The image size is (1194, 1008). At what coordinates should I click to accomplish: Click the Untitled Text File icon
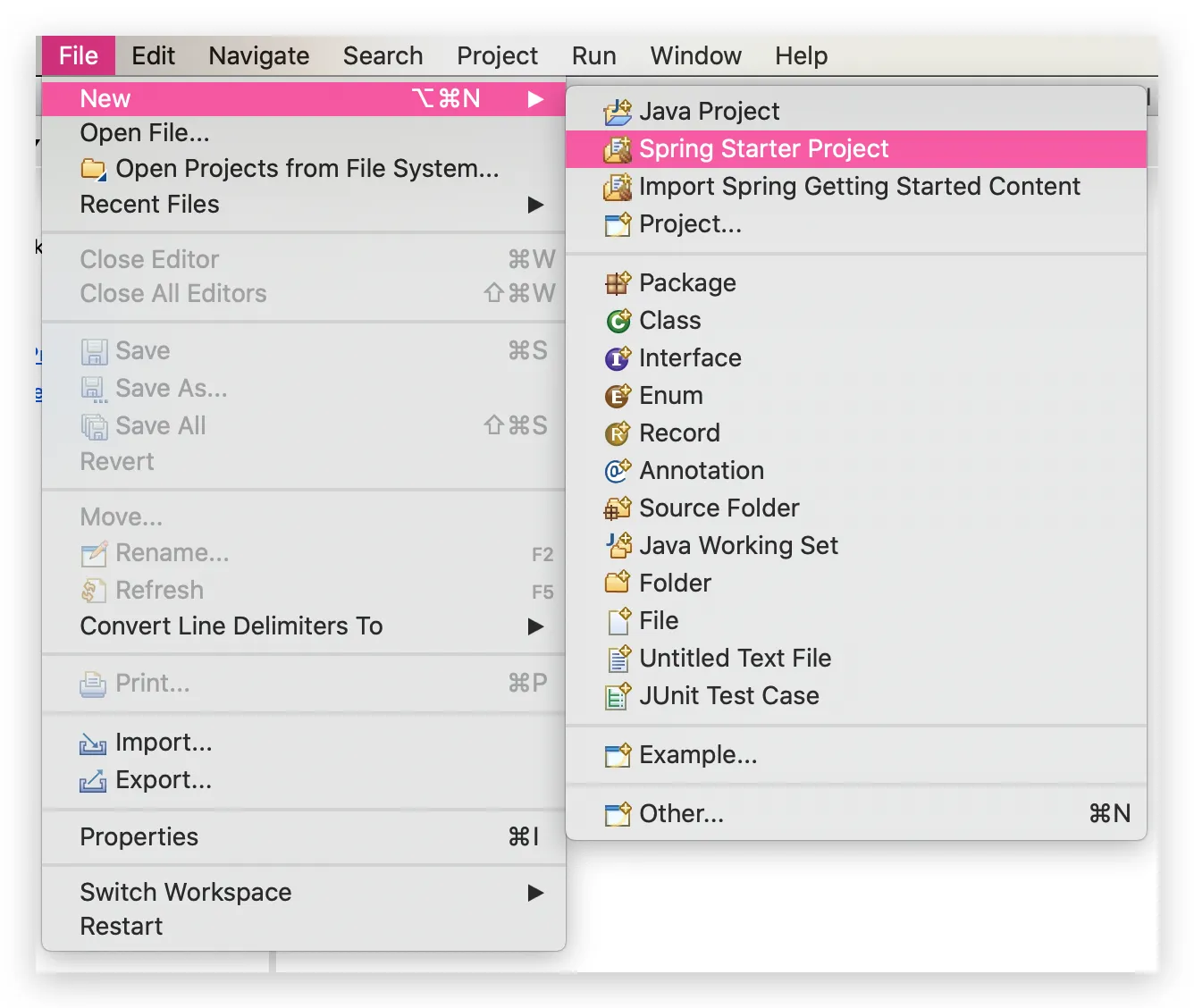click(x=618, y=659)
